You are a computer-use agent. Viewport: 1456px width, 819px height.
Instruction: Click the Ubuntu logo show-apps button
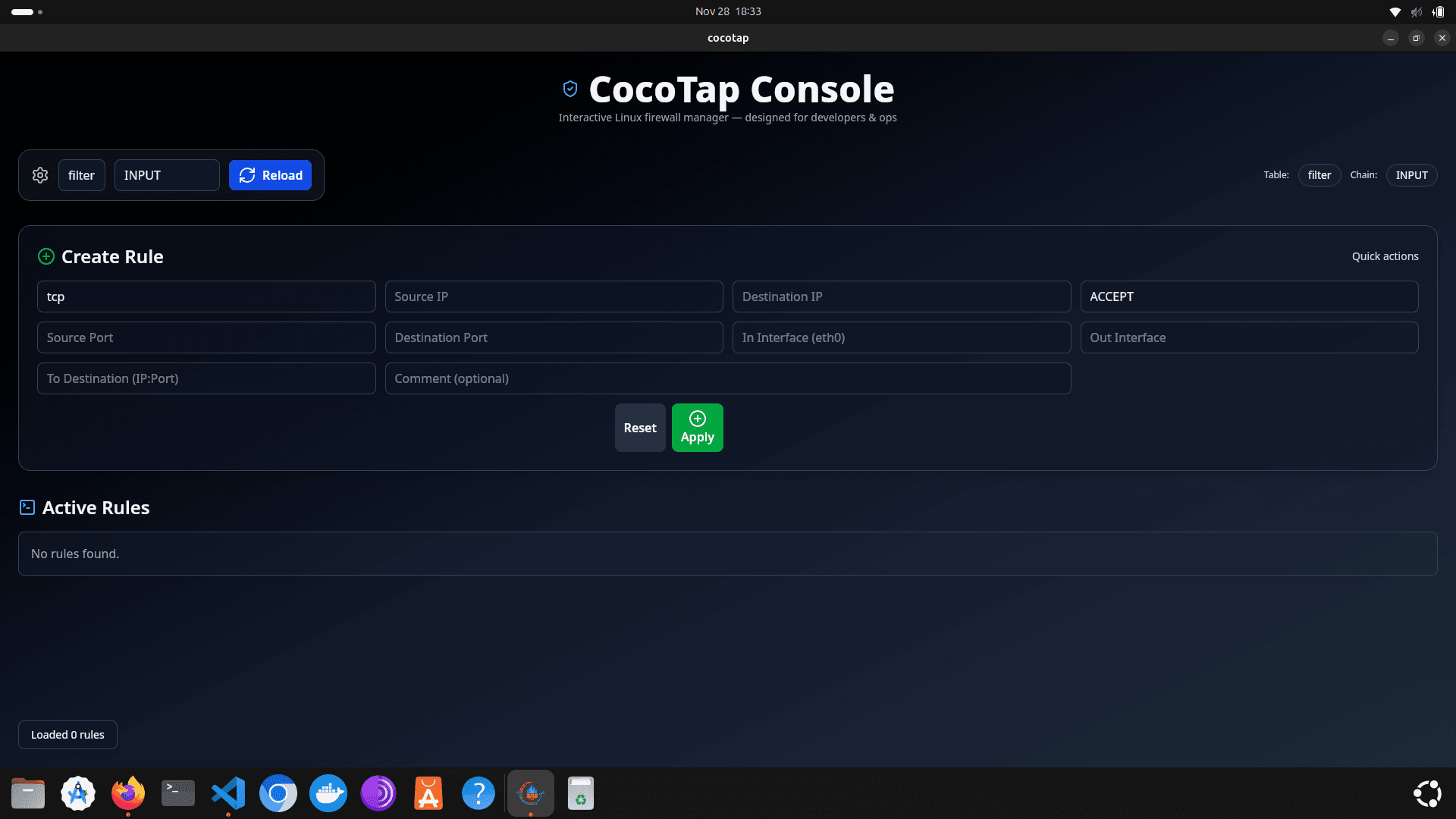click(x=1427, y=793)
